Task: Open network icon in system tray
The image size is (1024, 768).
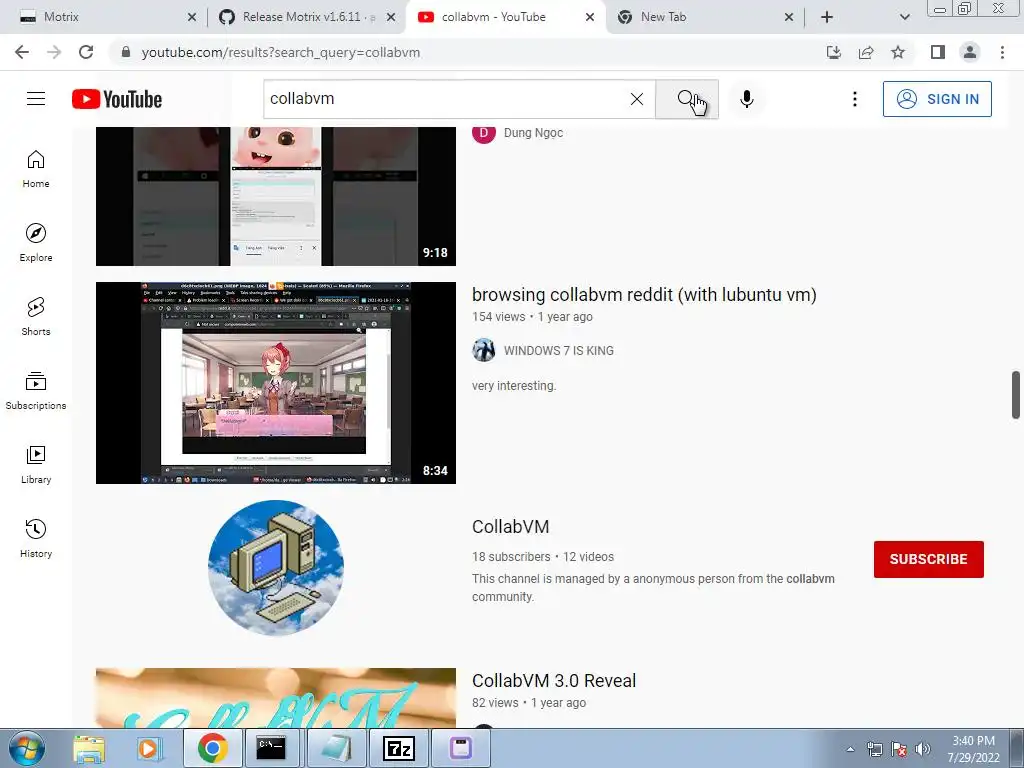Action: pos(874,749)
